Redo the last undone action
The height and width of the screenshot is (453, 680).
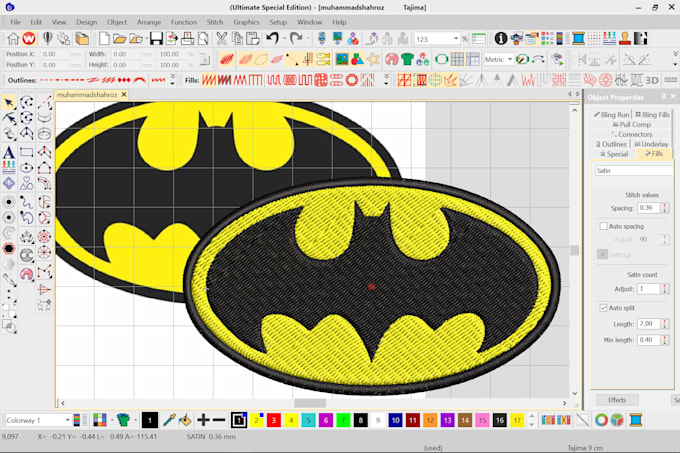[296, 39]
